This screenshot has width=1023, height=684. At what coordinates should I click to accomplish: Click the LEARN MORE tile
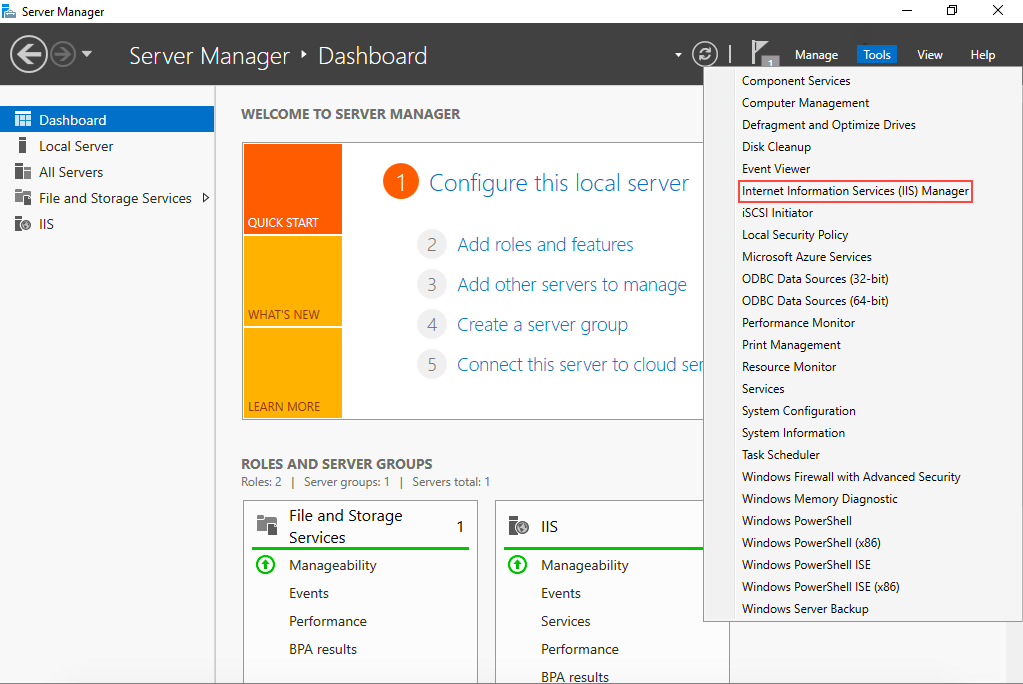click(292, 373)
